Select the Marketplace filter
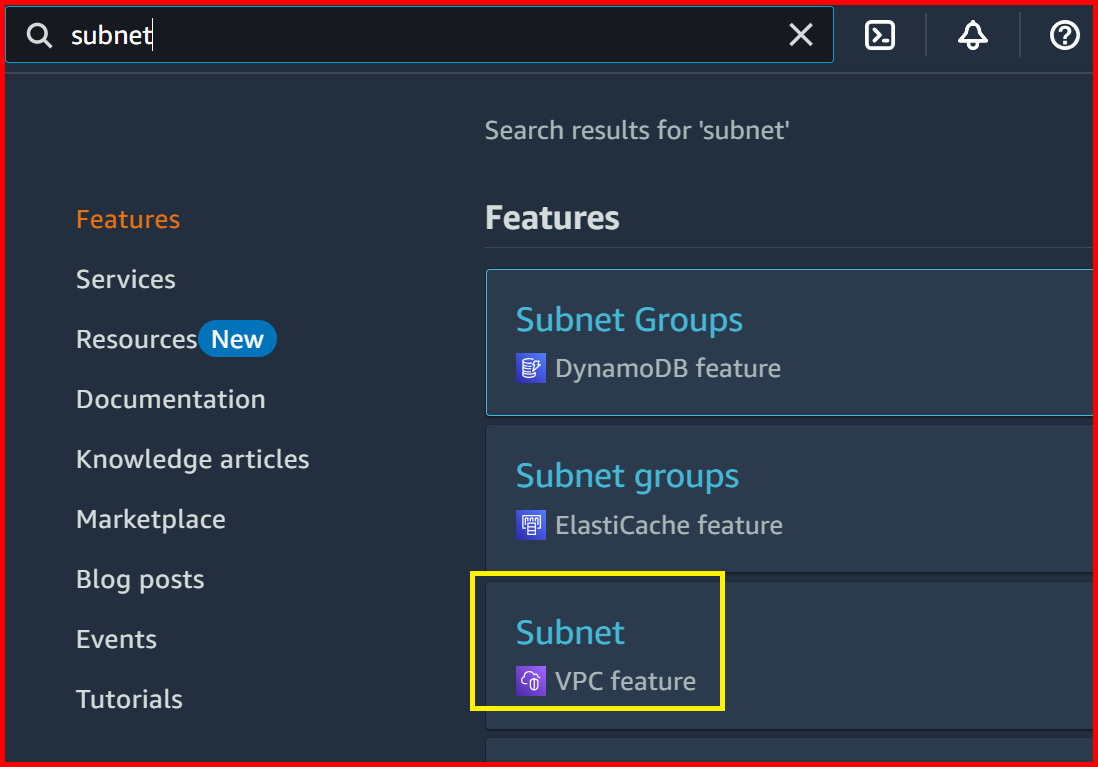 (x=150, y=519)
